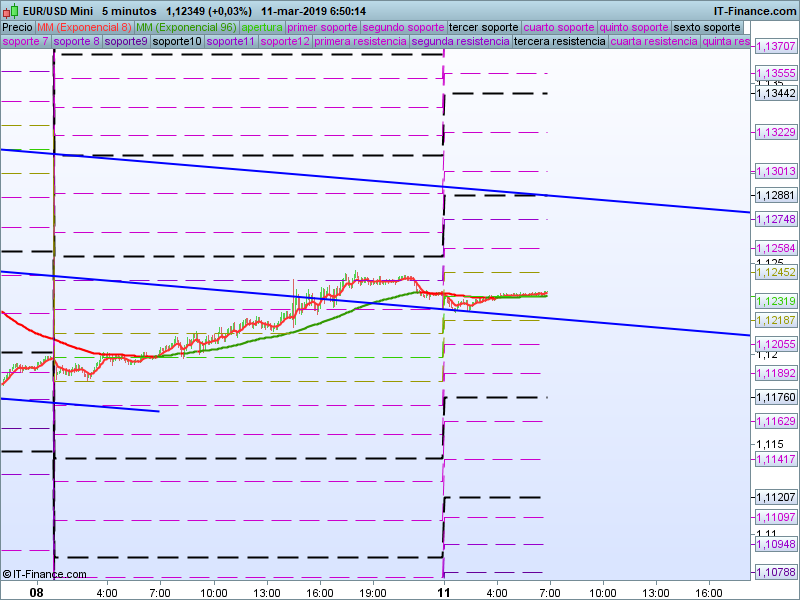Click the 1,13707 price label on axis

pyautogui.click(x=774, y=46)
